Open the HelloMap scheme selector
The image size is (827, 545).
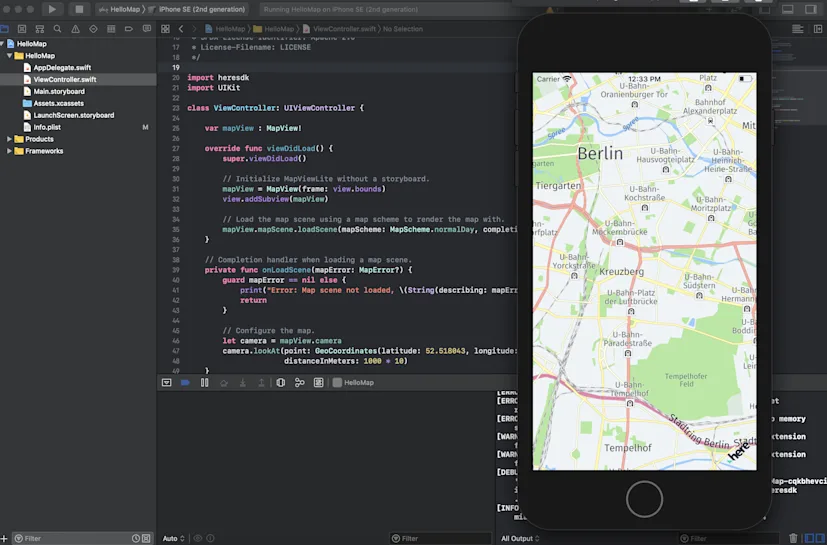[121, 9]
